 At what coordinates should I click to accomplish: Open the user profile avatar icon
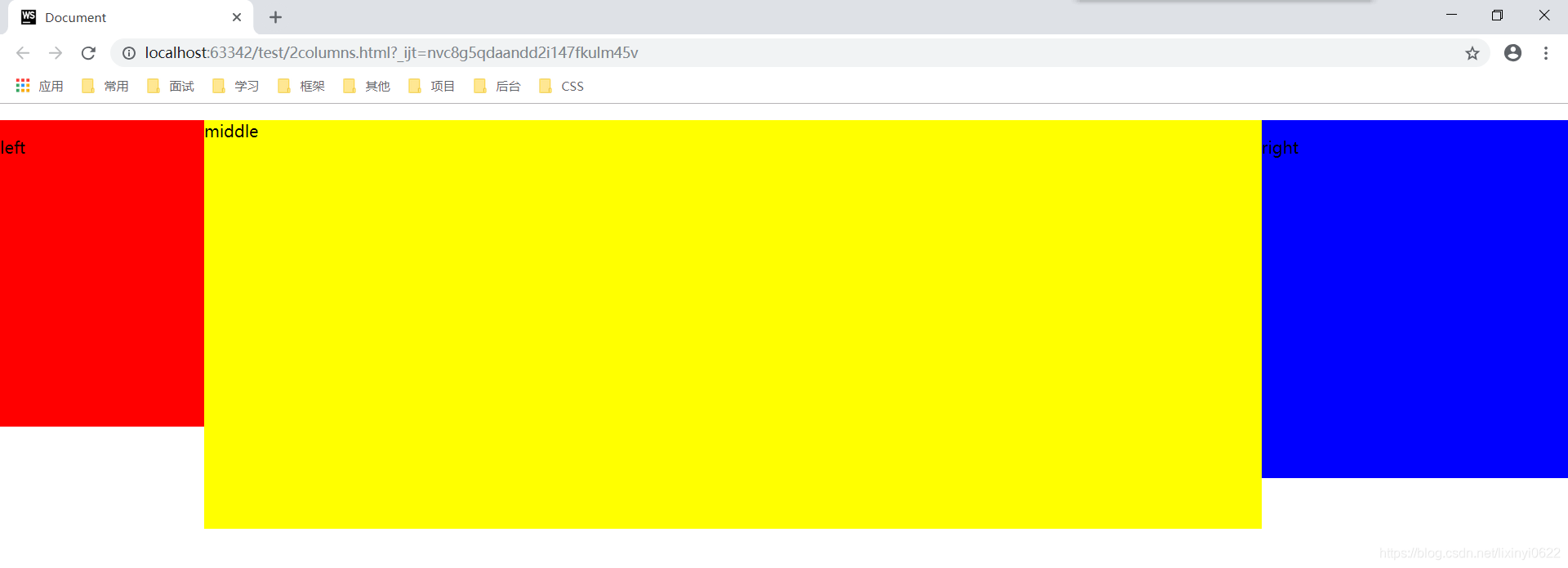click(1512, 53)
